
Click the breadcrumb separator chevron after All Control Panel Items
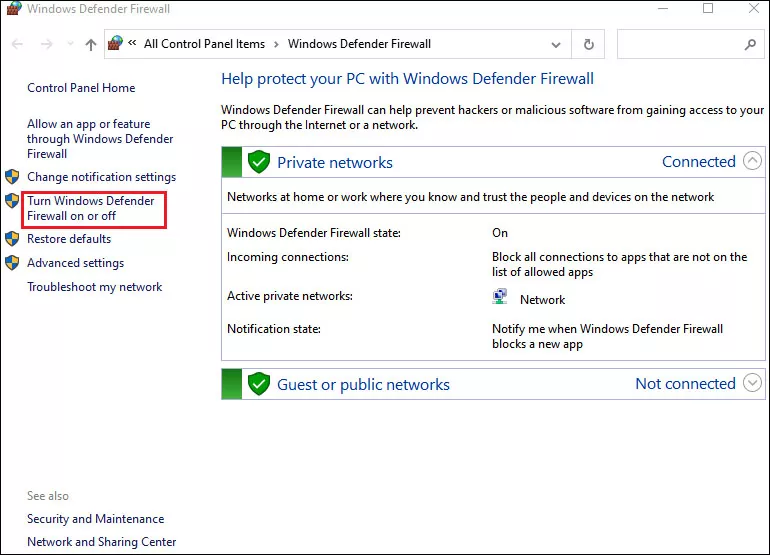pyautogui.click(x=276, y=44)
